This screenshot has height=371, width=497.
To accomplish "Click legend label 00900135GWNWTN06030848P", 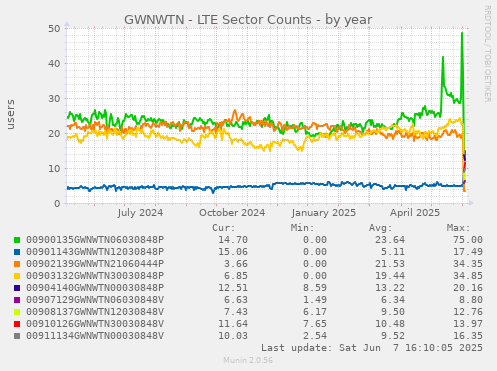I will tap(95, 240).
